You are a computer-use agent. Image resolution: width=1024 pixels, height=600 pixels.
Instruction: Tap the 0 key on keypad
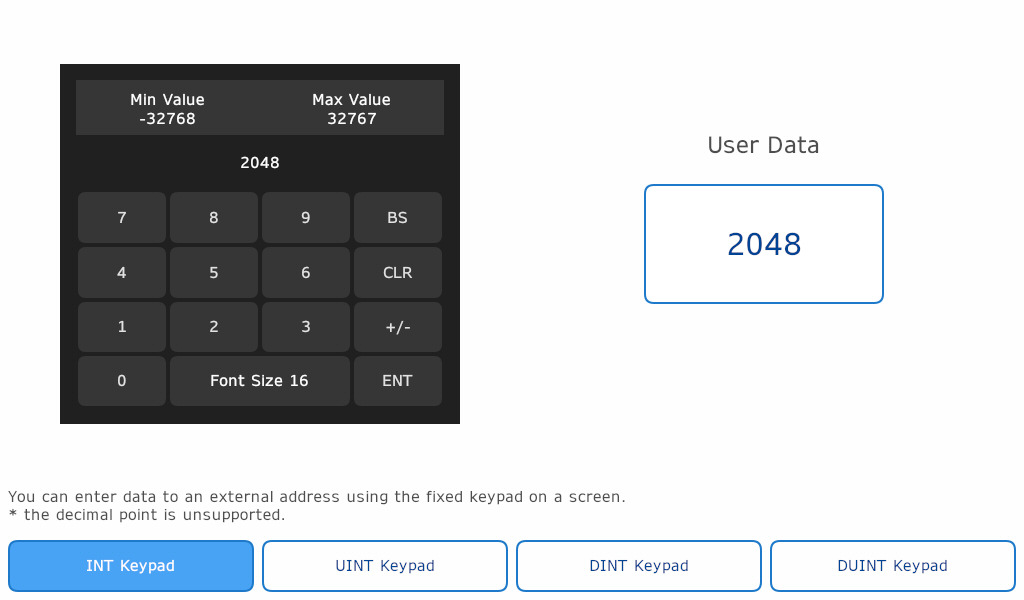(121, 381)
